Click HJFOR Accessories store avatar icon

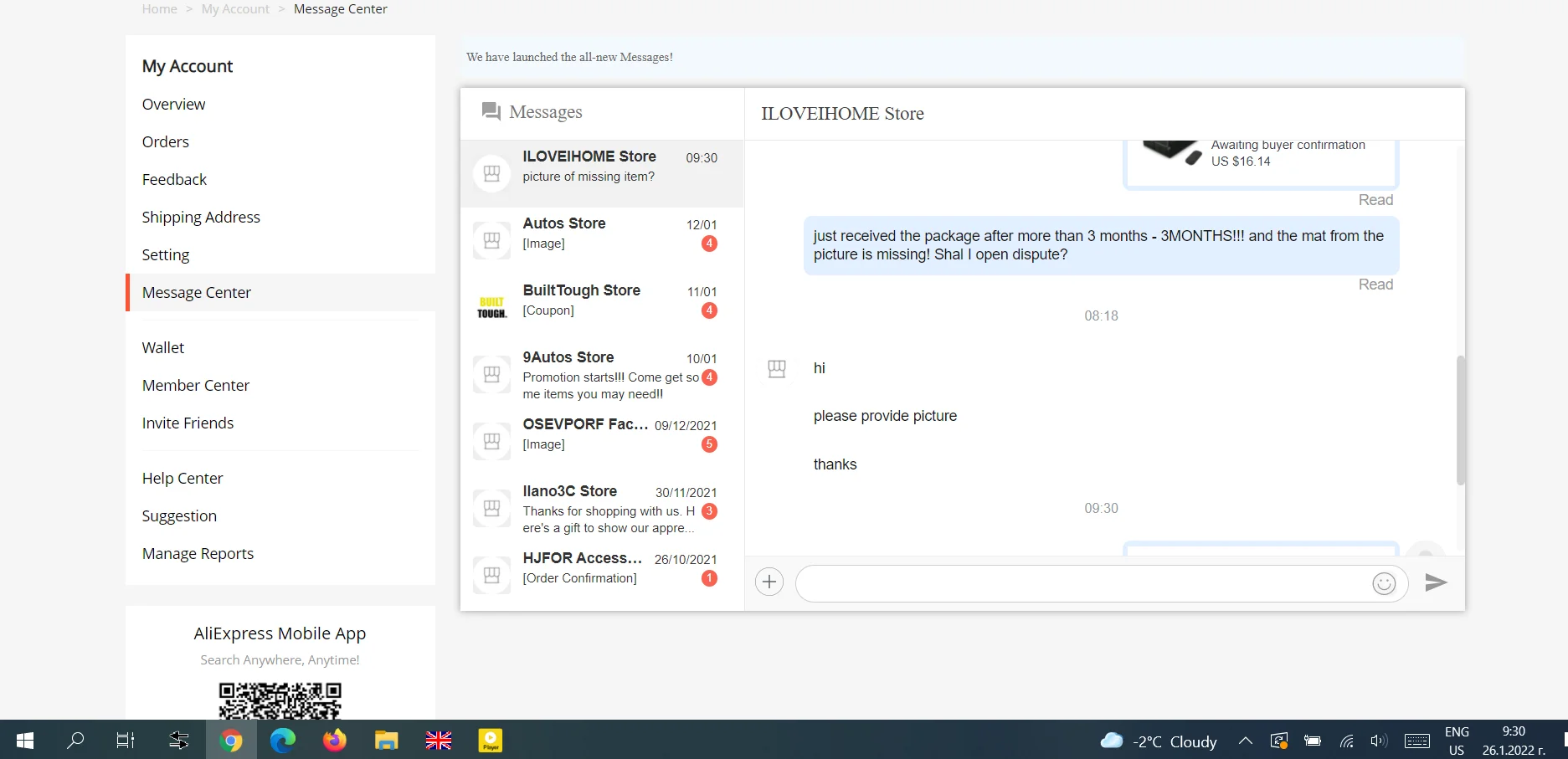tap(492, 576)
